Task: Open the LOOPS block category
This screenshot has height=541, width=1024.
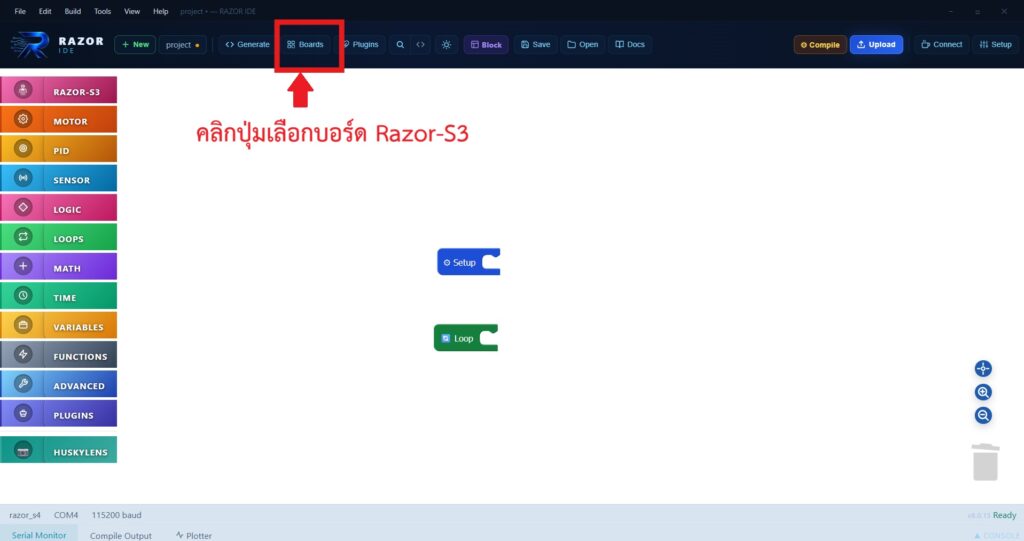Action: 59,237
